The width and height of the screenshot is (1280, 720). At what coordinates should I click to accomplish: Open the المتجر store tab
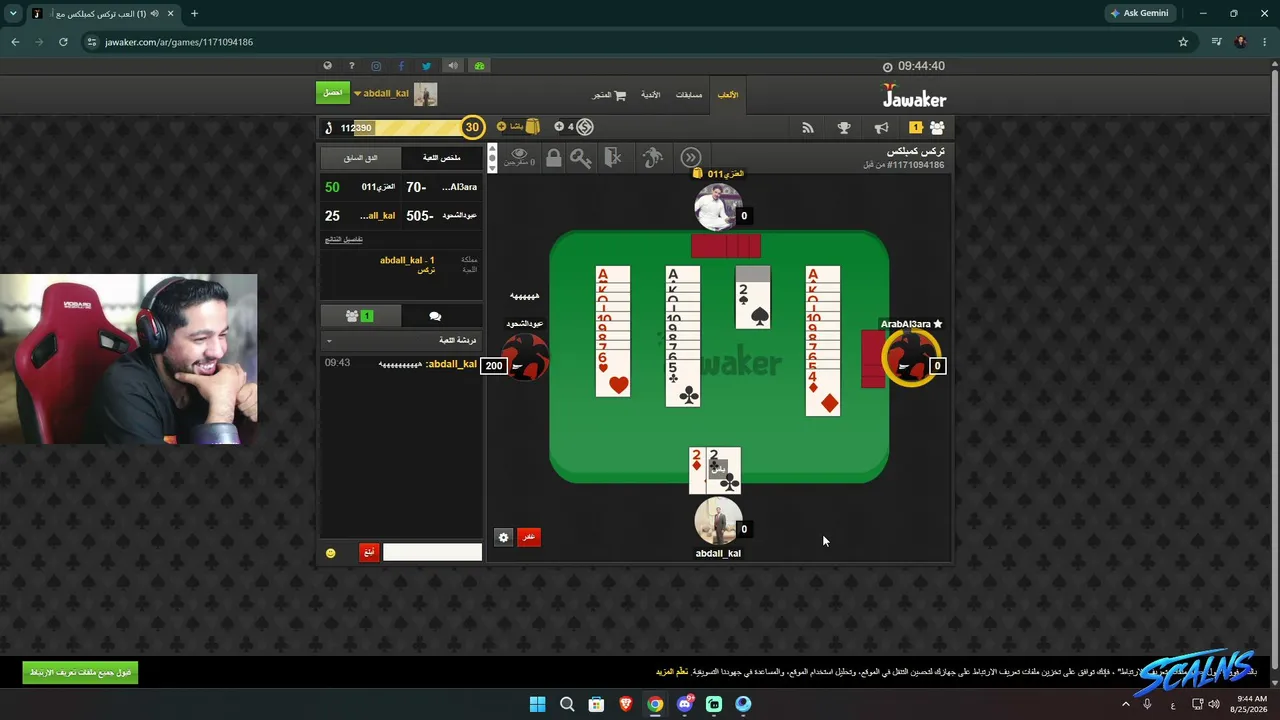coord(609,95)
